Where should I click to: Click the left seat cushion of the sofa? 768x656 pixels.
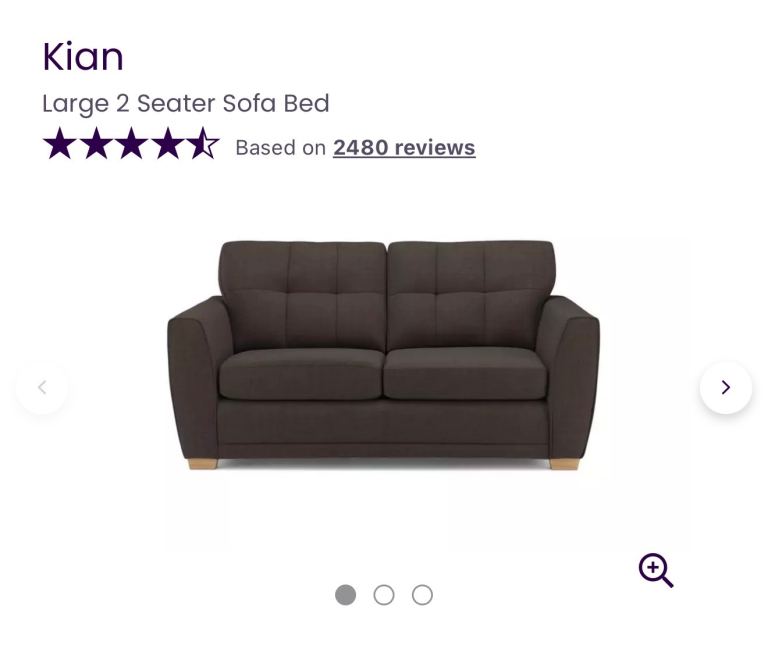coord(300,374)
